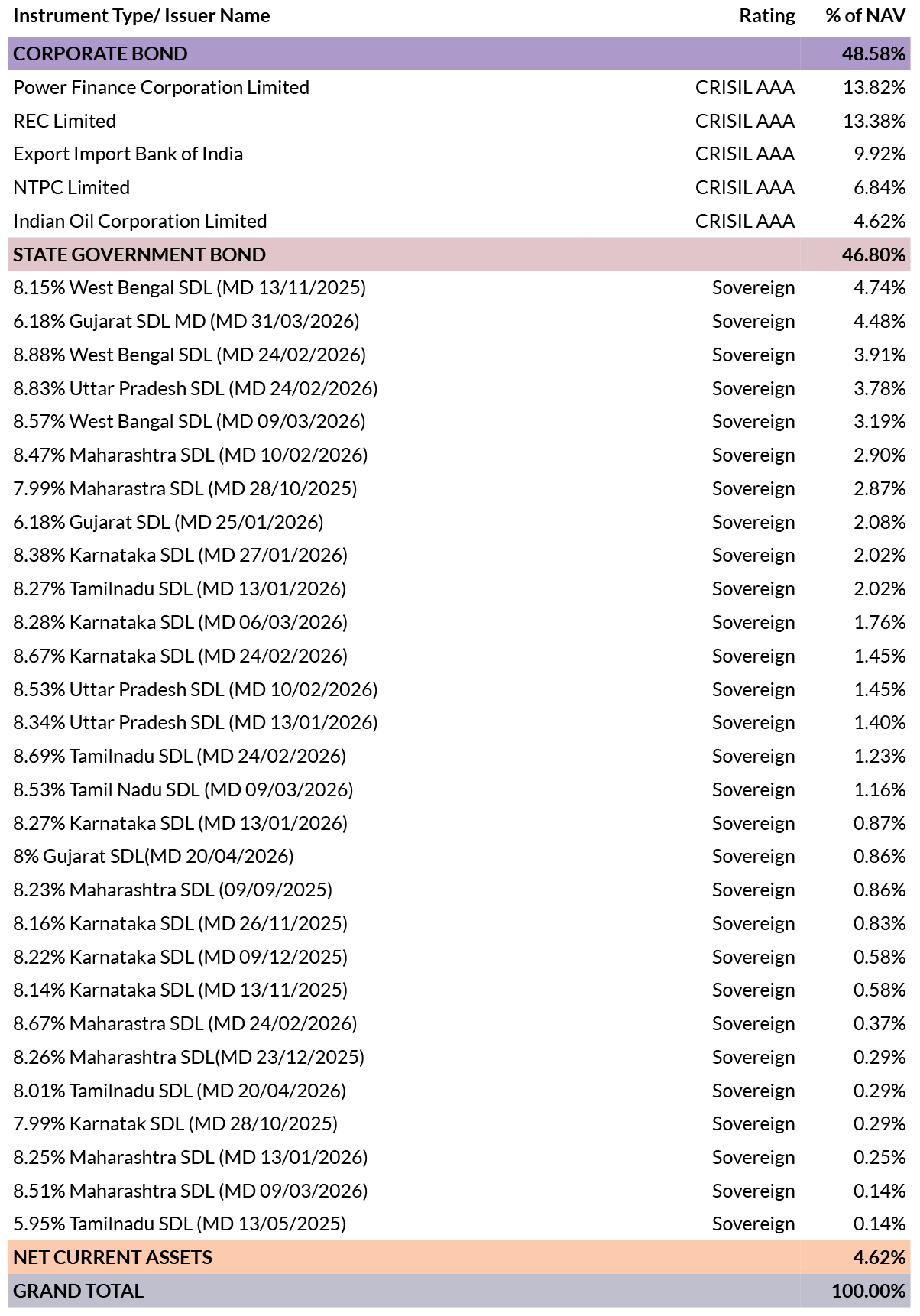Select 5.95% Tamilnadu SDL last row

[459, 1224]
